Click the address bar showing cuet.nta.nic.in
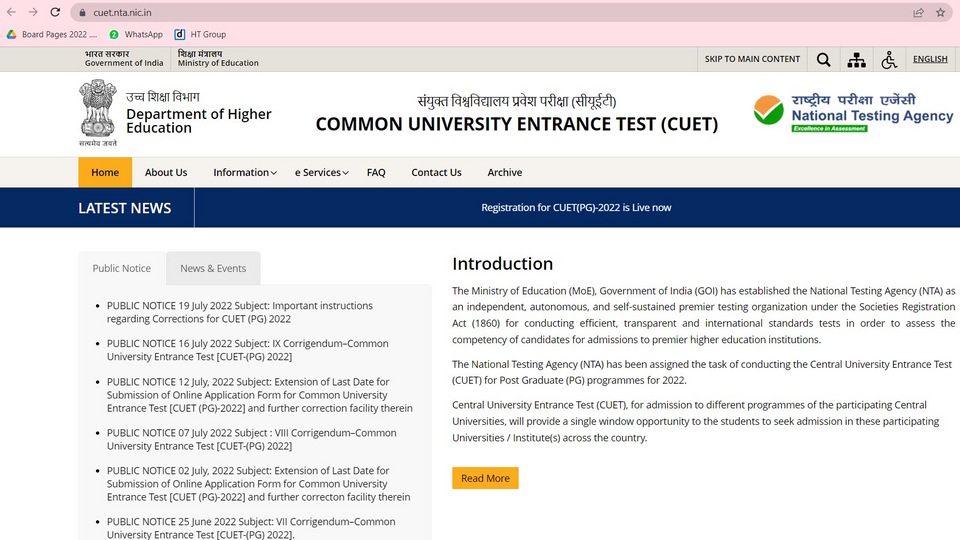The width and height of the screenshot is (960, 540). coord(490,12)
